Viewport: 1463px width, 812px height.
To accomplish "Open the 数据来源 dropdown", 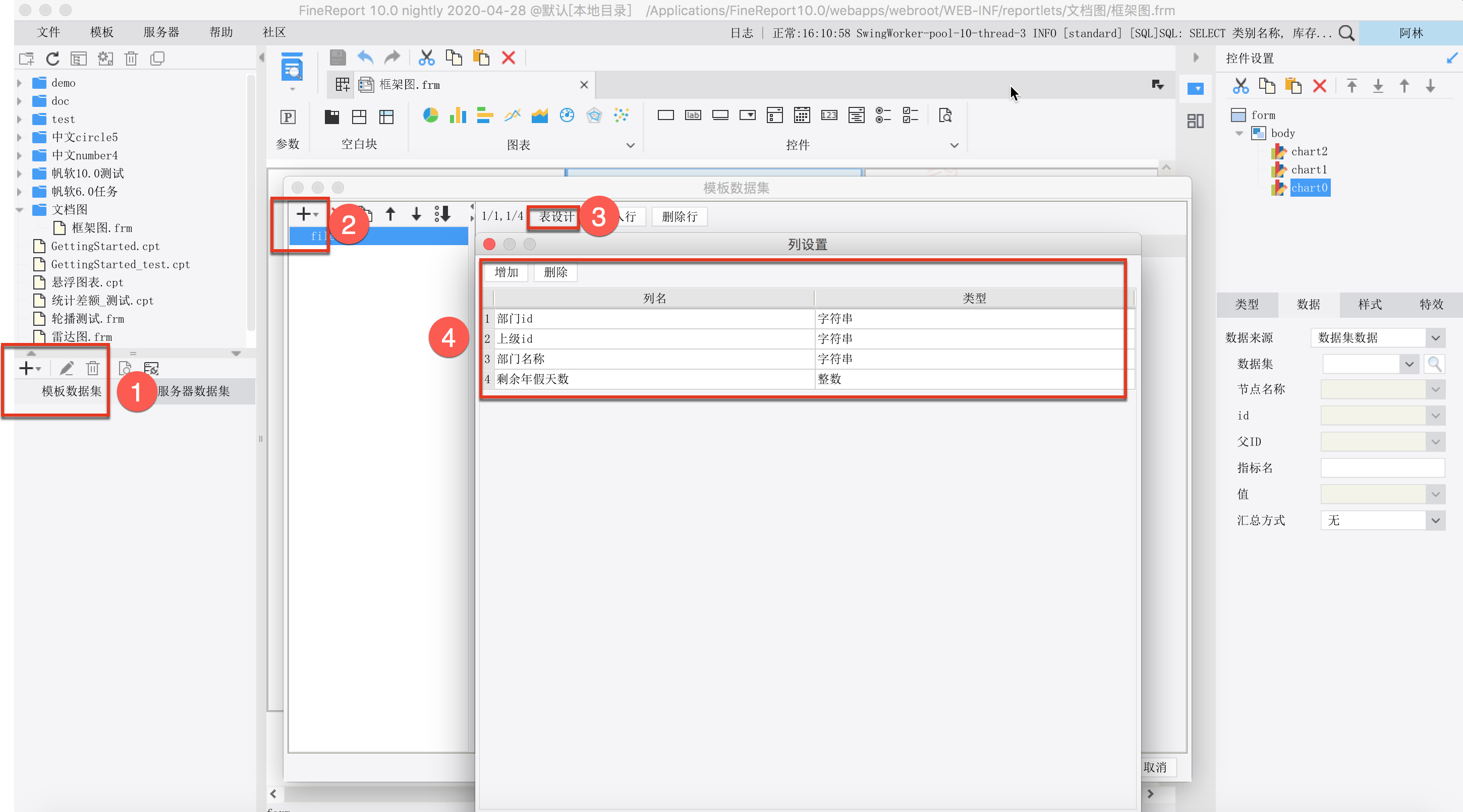I will 1435,338.
